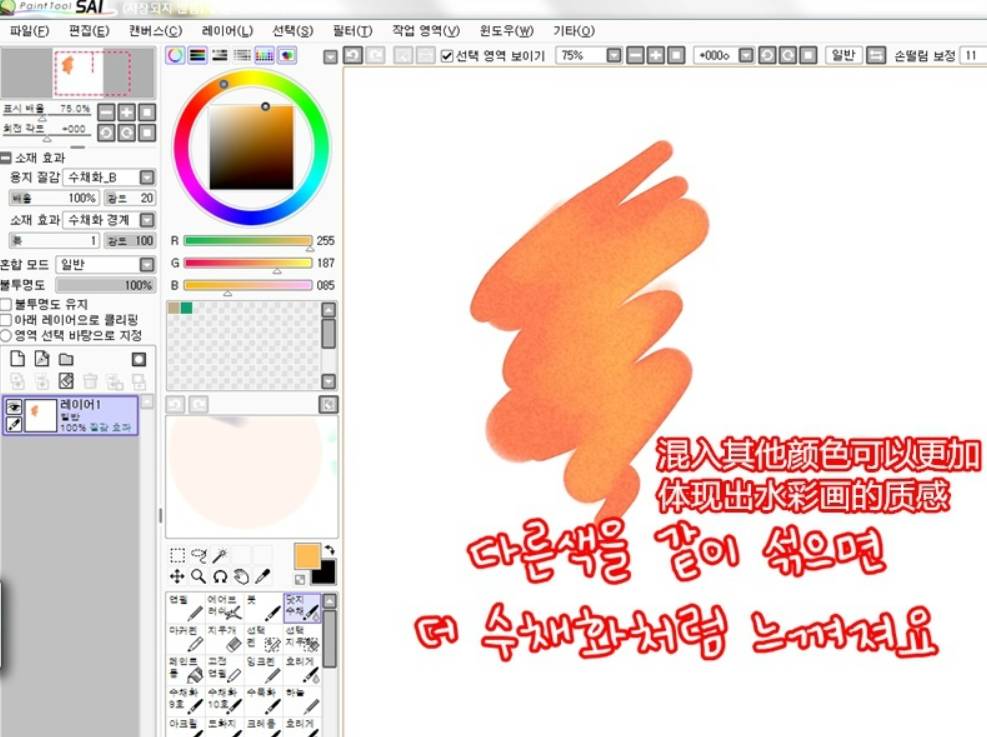987x737 pixels.
Task: Click the orange foreground color swatch
Action: point(308,556)
